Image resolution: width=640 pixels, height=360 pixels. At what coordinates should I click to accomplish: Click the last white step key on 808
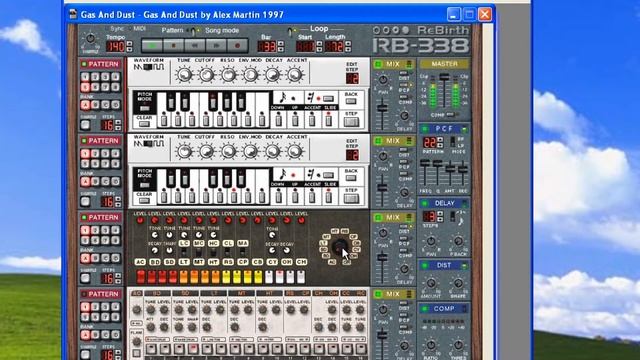click(x=301, y=277)
